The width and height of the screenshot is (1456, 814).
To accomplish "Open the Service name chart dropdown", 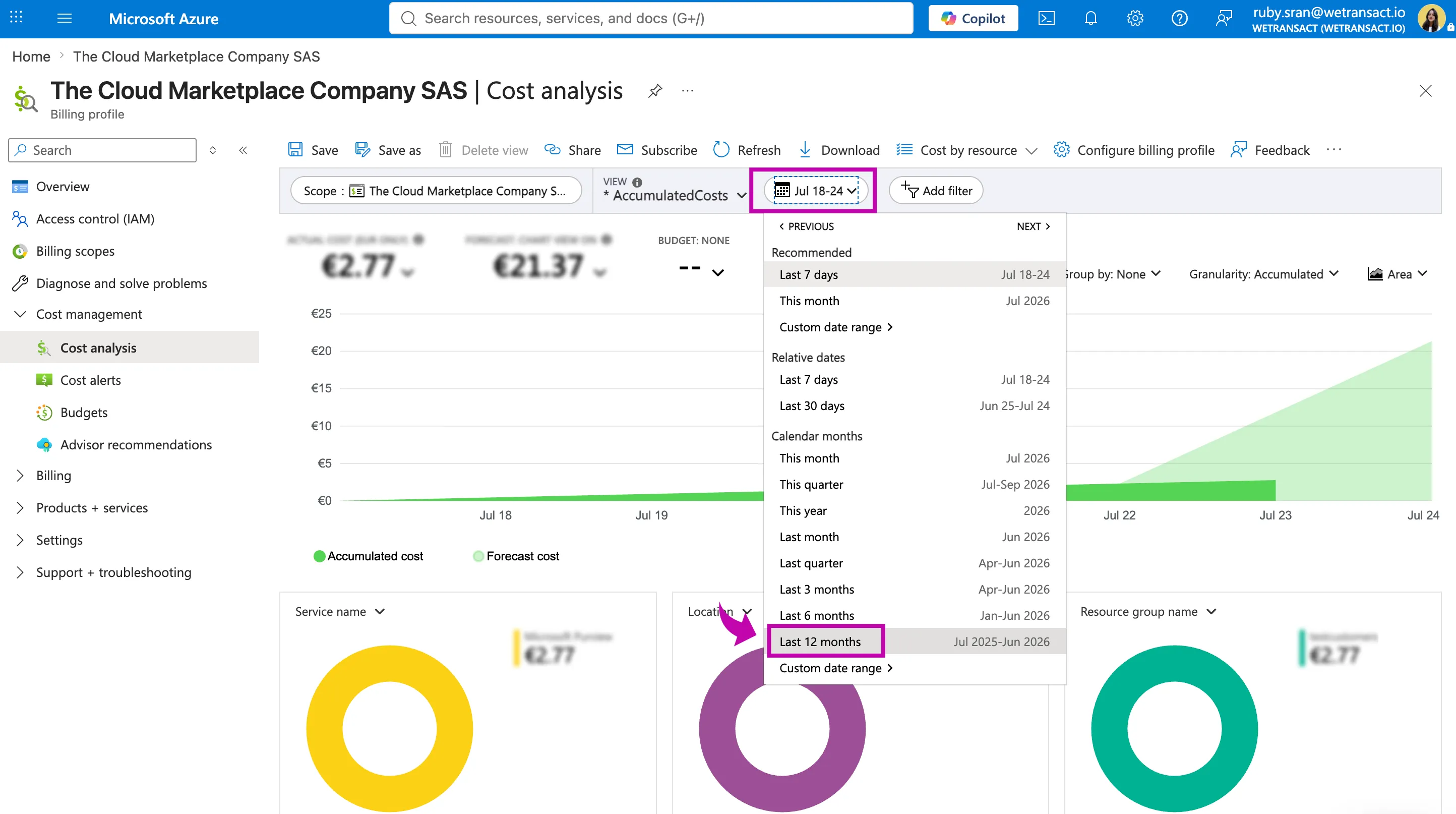I will coord(340,611).
